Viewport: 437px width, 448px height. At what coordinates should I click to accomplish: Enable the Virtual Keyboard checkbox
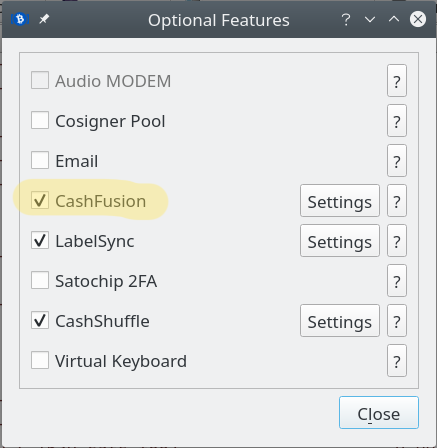click(40, 360)
